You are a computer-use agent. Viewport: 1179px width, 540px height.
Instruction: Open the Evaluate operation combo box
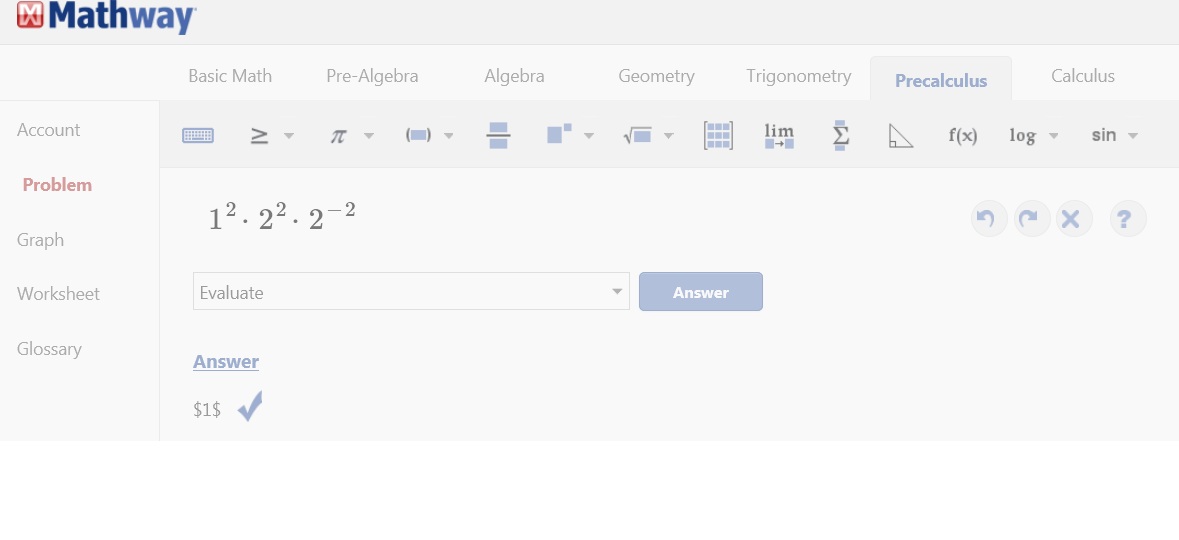[411, 292]
